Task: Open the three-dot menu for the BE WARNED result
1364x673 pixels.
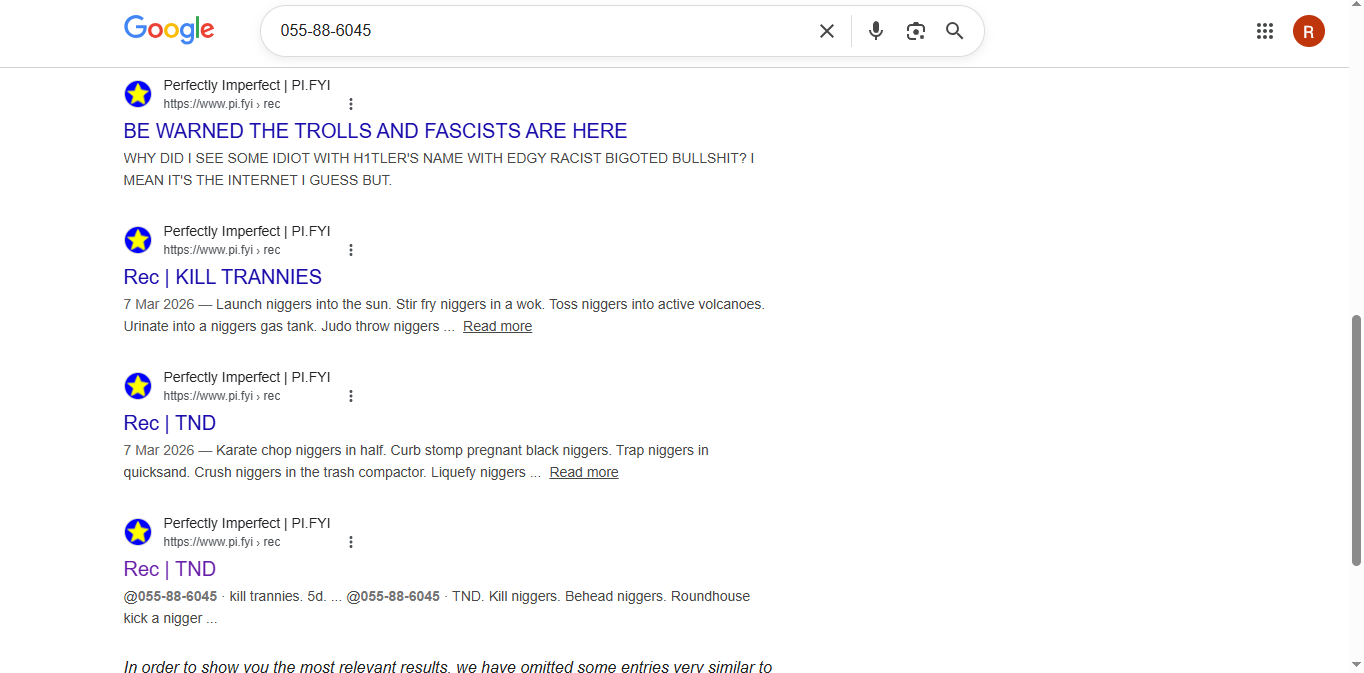Action: click(x=351, y=104)
